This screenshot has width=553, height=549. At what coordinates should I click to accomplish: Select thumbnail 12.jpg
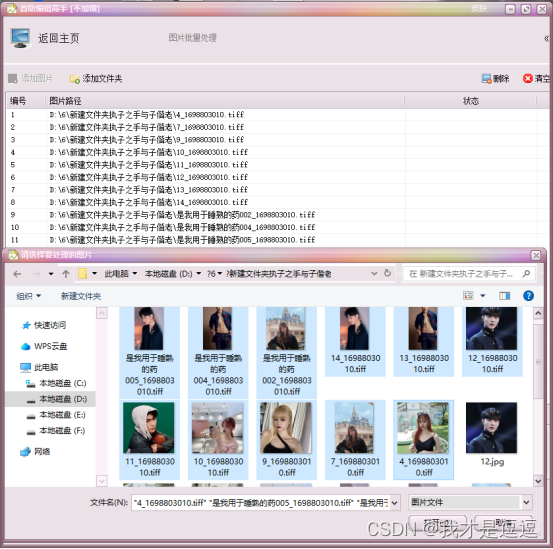click(492, 434)
